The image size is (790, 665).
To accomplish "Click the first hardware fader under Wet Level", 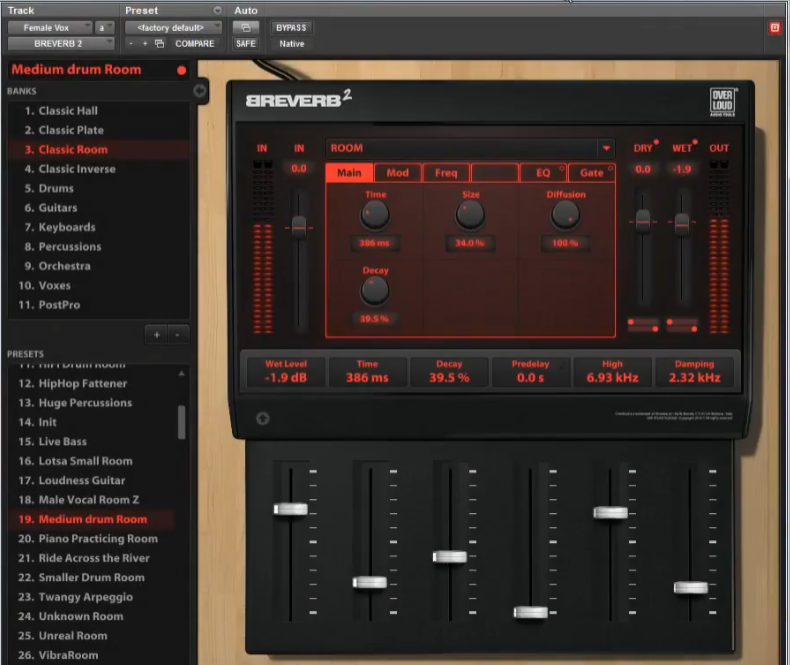I will [x=291, y=509].
